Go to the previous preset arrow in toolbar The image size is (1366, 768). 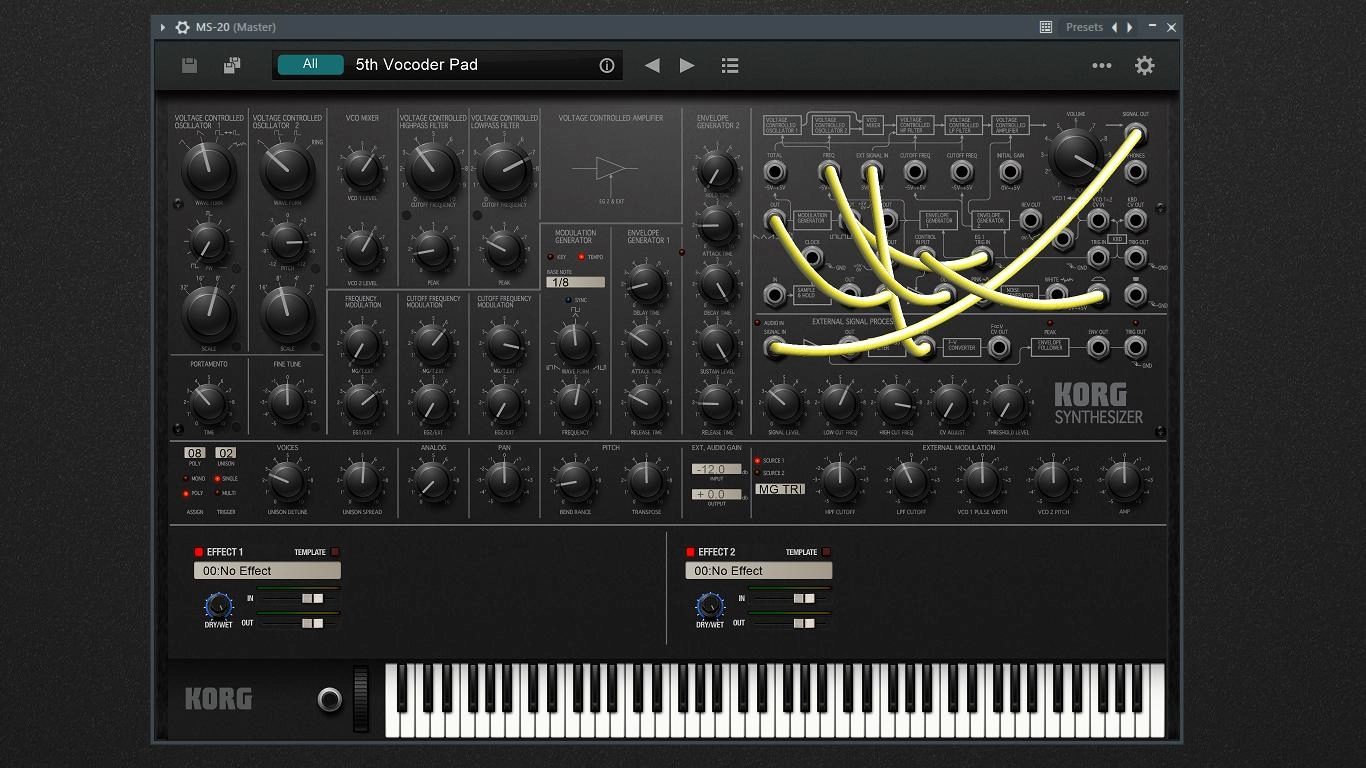(652, 65)
